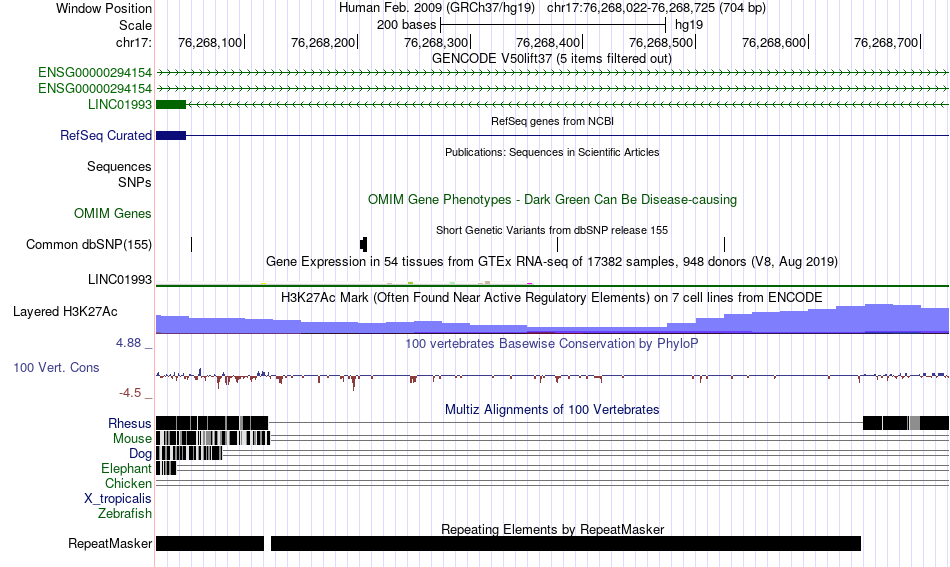Select the Zebrafish alignment row label
The image size is (950, 567).
[125, 513]
